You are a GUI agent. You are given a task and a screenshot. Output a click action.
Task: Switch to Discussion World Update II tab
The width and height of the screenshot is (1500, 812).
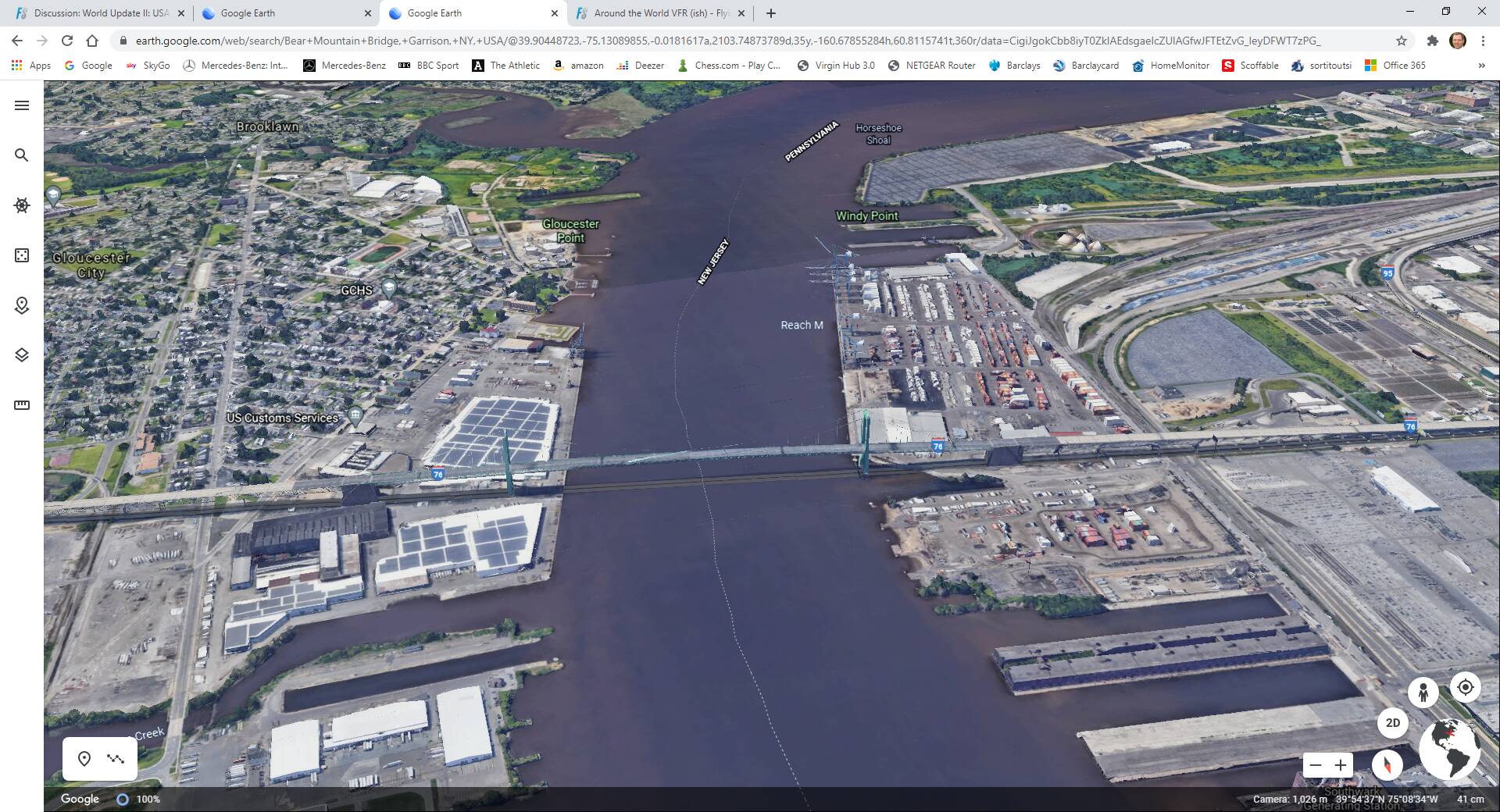[x=100, y=13]
